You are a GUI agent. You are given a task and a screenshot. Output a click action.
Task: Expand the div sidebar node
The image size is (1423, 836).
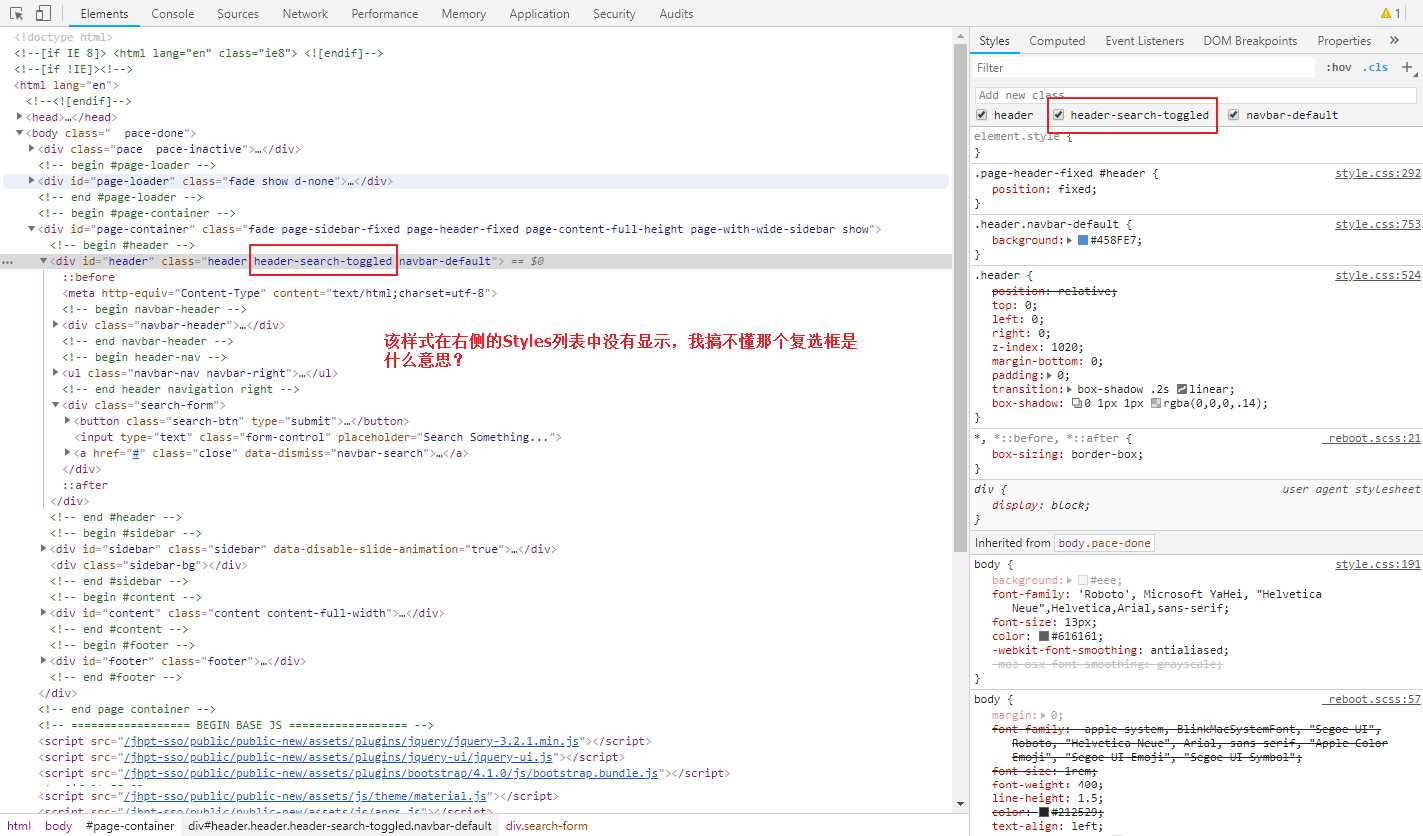[x=44, y=549]
